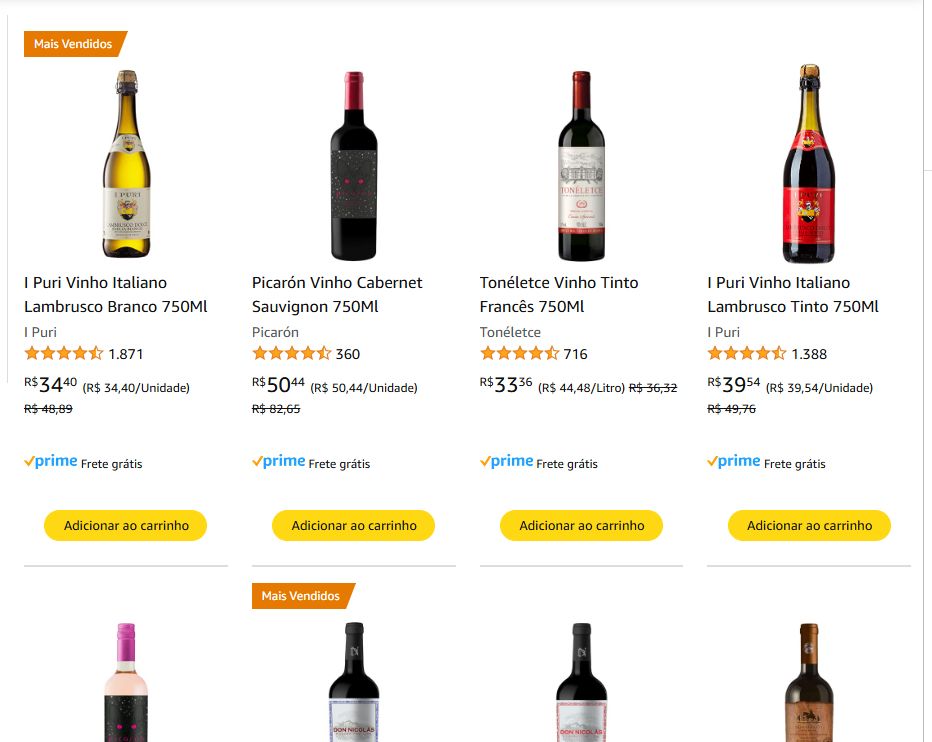Screen dimensions: 932x742
Task: Click the I Puri Lambrusco Tinto red bottle image
Action: 808,164
